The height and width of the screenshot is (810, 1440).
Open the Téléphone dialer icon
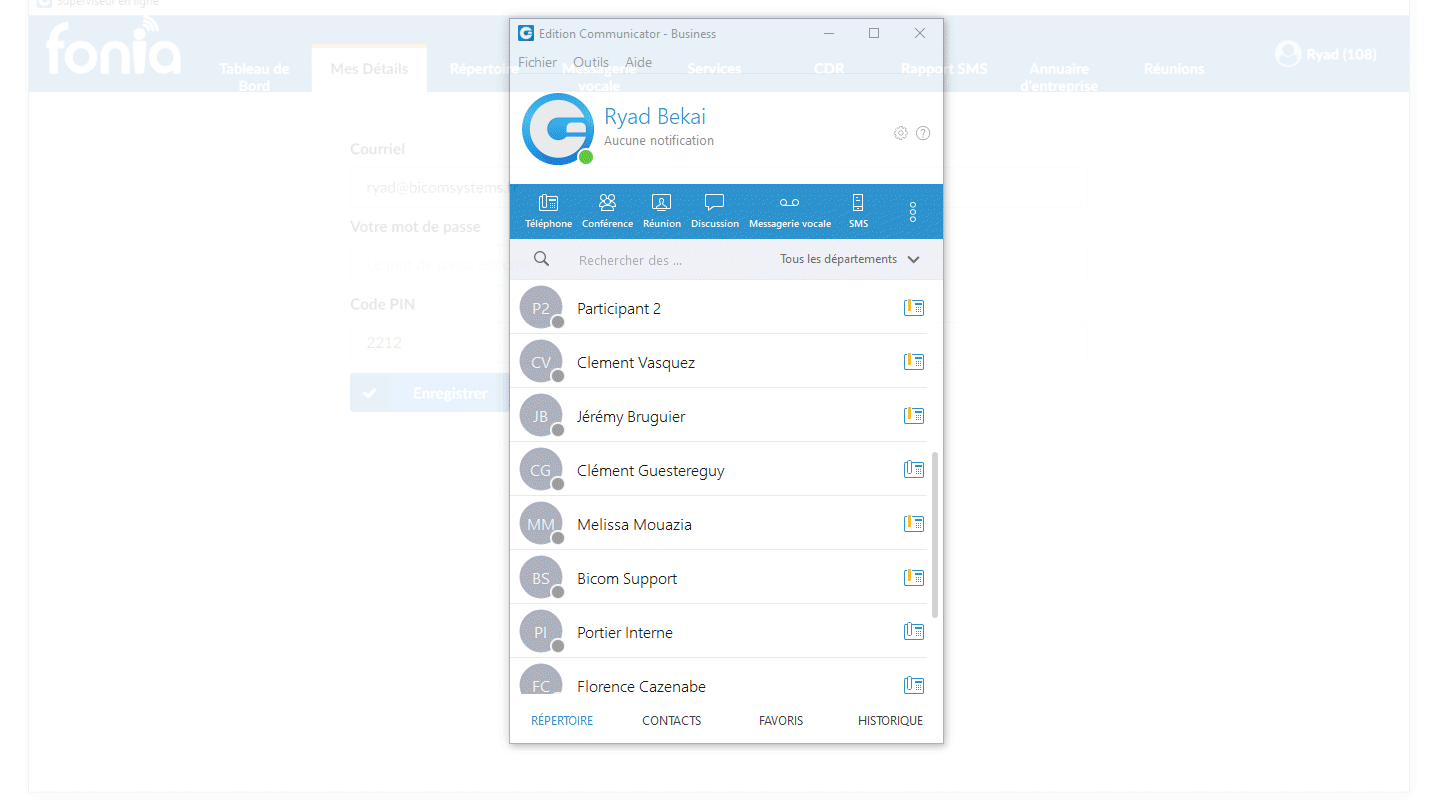(x=548, y=211)
